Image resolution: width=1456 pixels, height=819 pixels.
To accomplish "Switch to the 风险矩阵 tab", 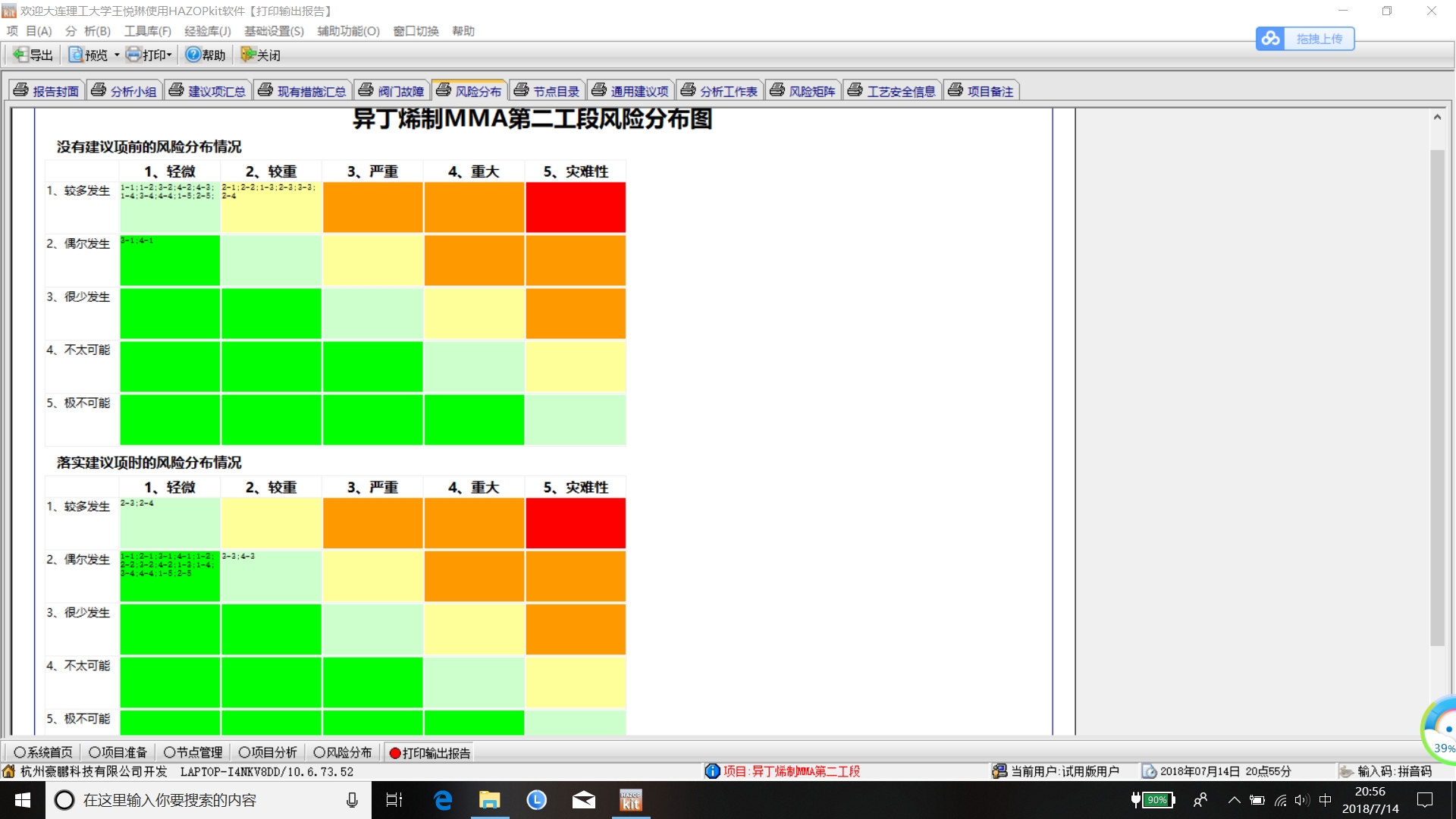I will (802, 91).
